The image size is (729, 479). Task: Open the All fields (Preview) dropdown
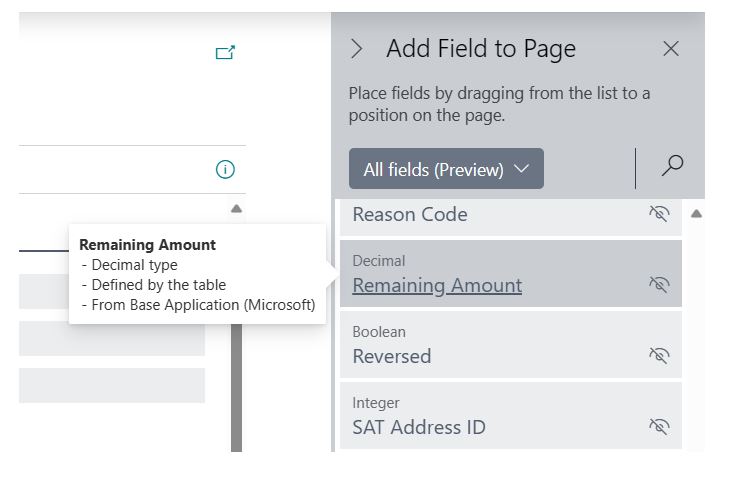point(446,169)
